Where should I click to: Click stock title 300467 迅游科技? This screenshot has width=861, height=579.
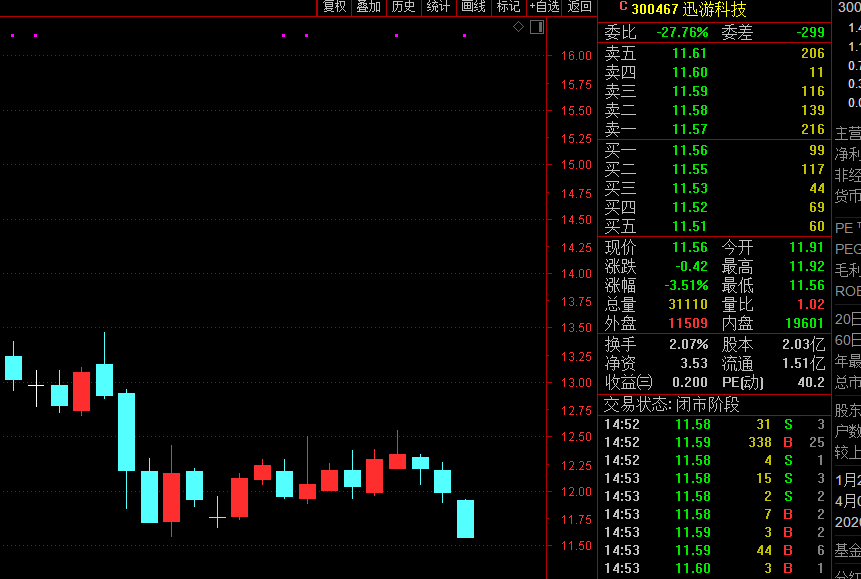tap(688, 9)
